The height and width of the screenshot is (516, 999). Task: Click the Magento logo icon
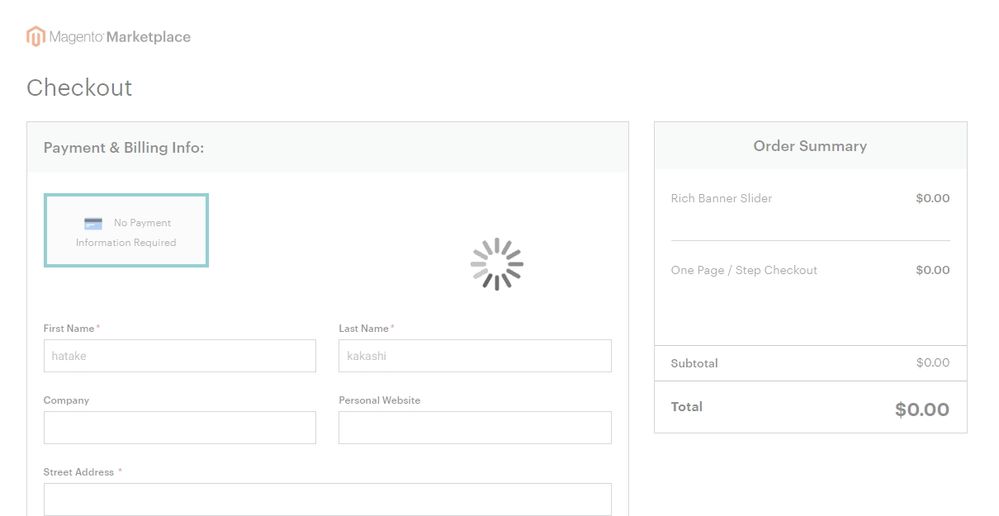click(36, 36)
